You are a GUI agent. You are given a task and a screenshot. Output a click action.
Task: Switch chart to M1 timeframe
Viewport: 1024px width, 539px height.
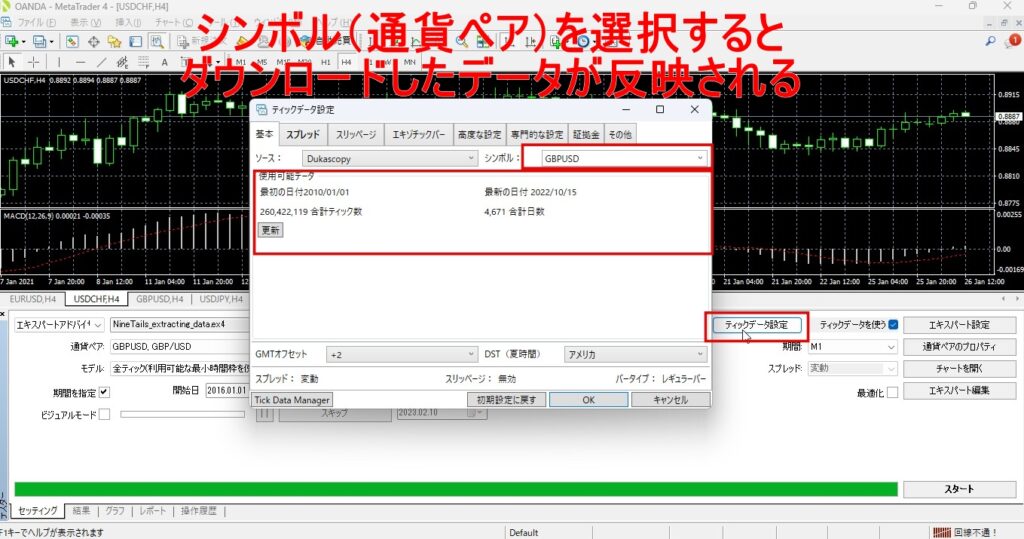pyautogui.click(x=241, y=62)
